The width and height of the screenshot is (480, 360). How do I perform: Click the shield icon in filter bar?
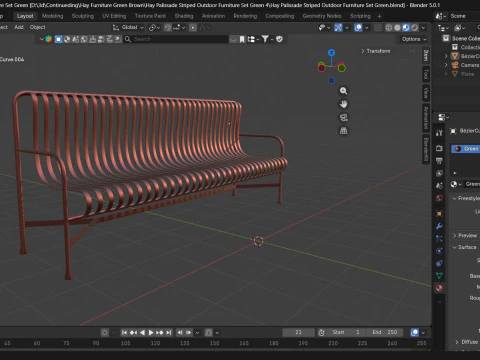(279, 39)
